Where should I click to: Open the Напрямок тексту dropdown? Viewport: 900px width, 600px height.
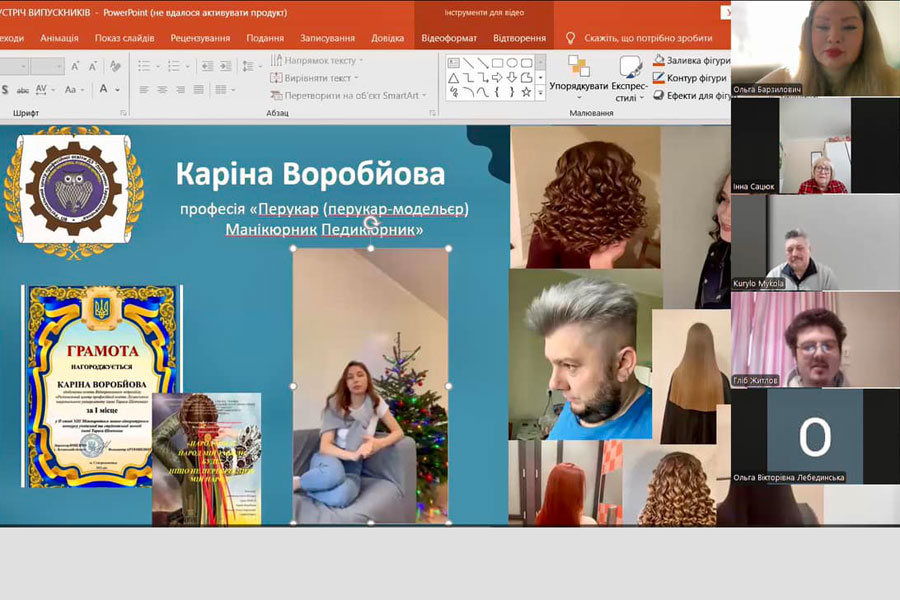click(317, 60)
